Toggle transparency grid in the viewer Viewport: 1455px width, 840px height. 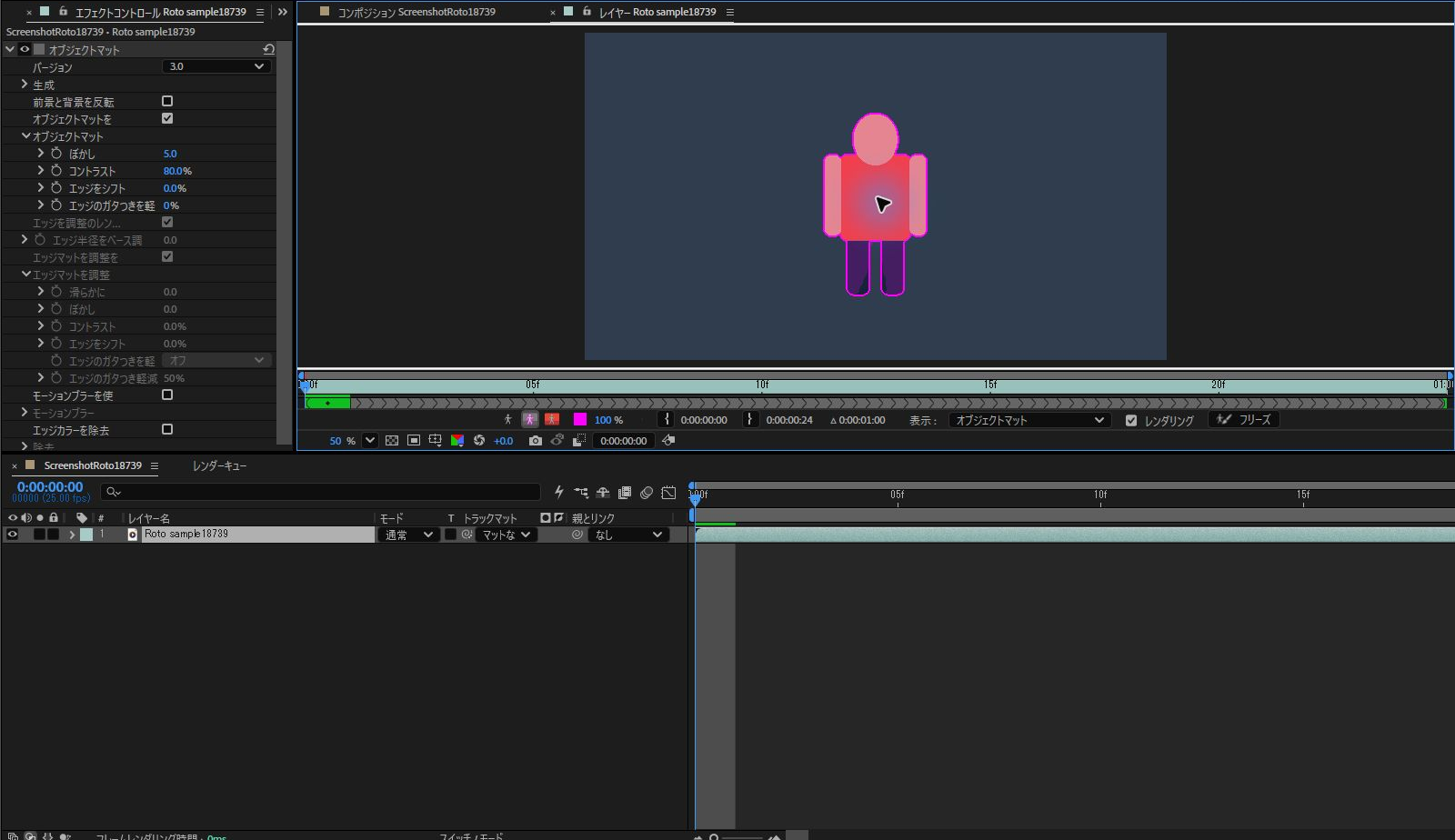[x=392, y=441]
